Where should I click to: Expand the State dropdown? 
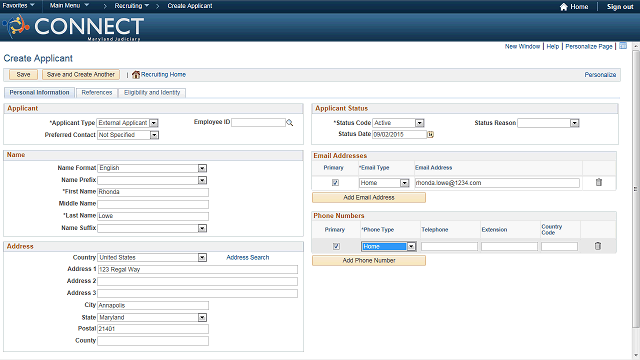coord(202,318)
